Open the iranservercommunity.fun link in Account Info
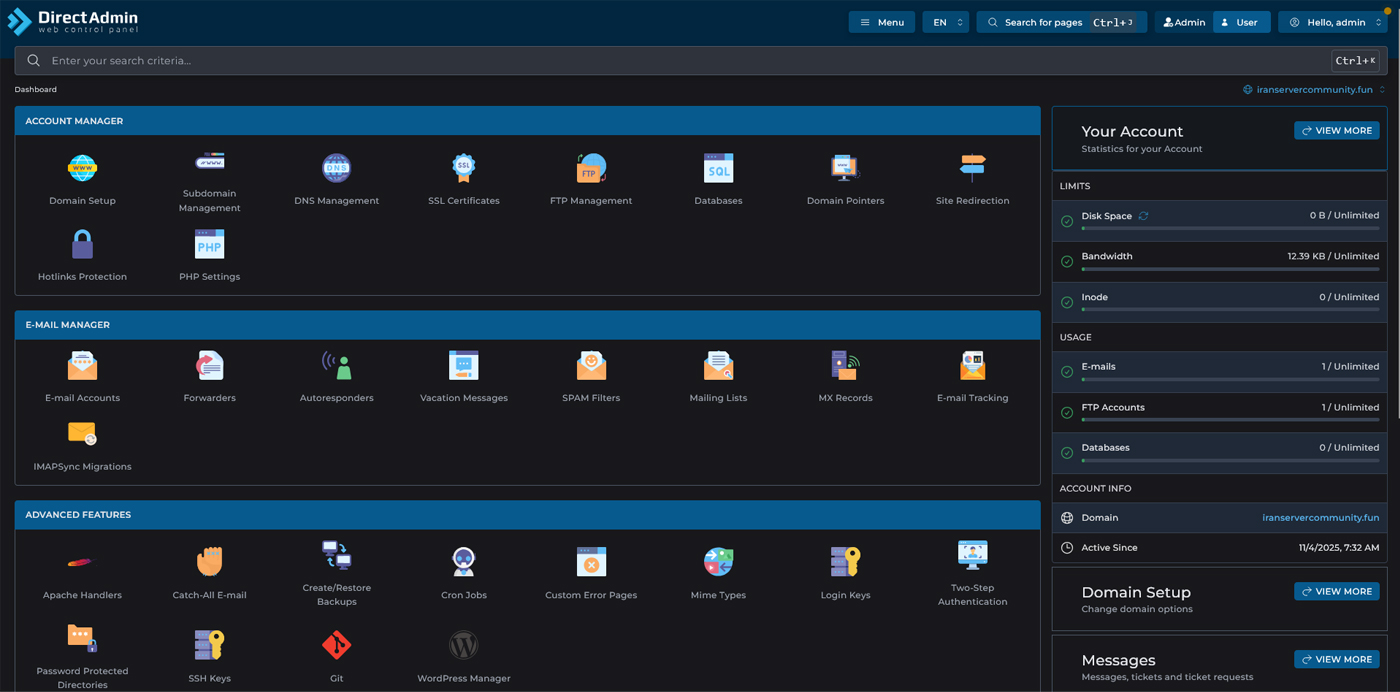The width and height of the screenshot is (1400, 692). coord(1320,518)
